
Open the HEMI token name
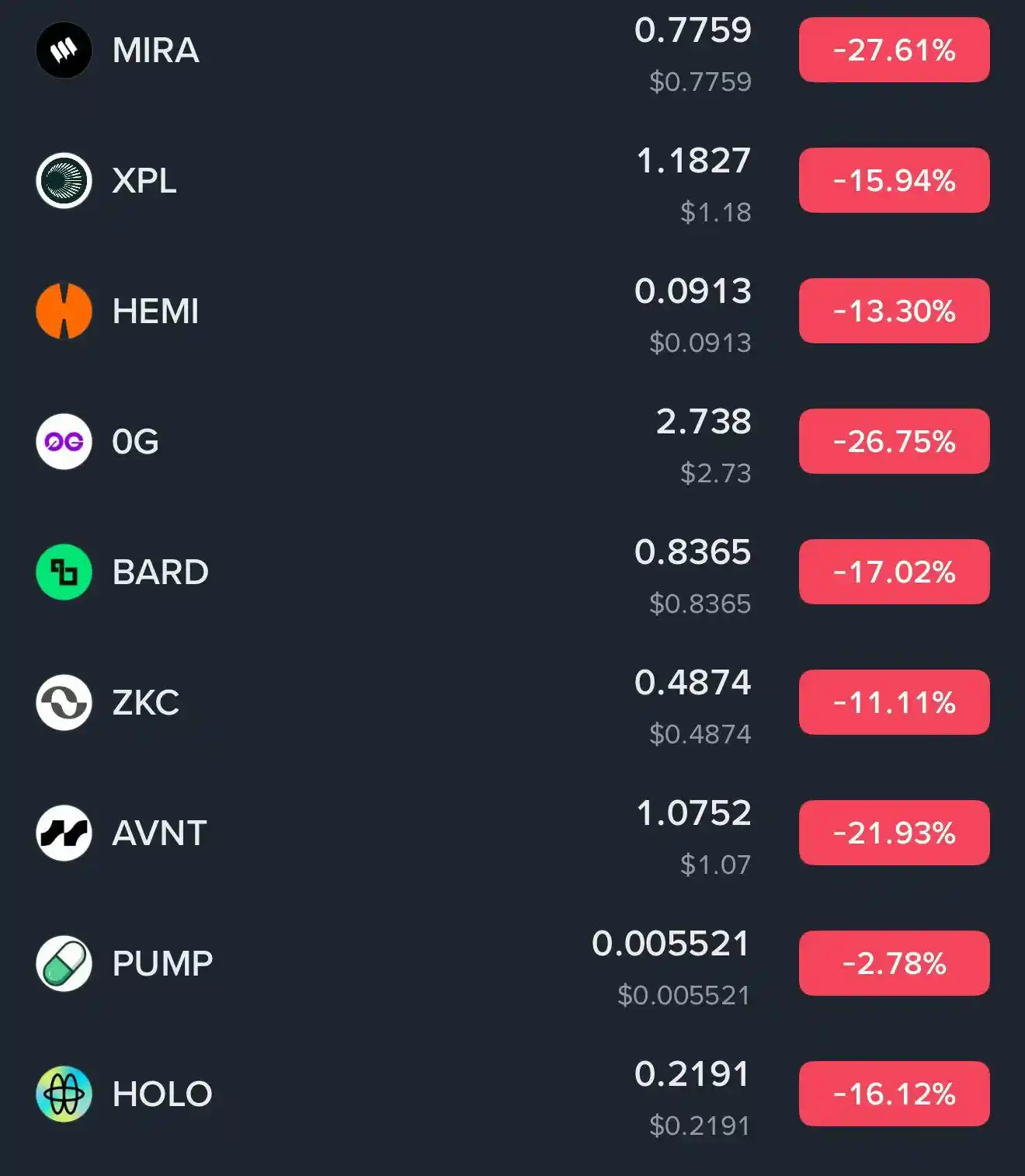[155, 311]
